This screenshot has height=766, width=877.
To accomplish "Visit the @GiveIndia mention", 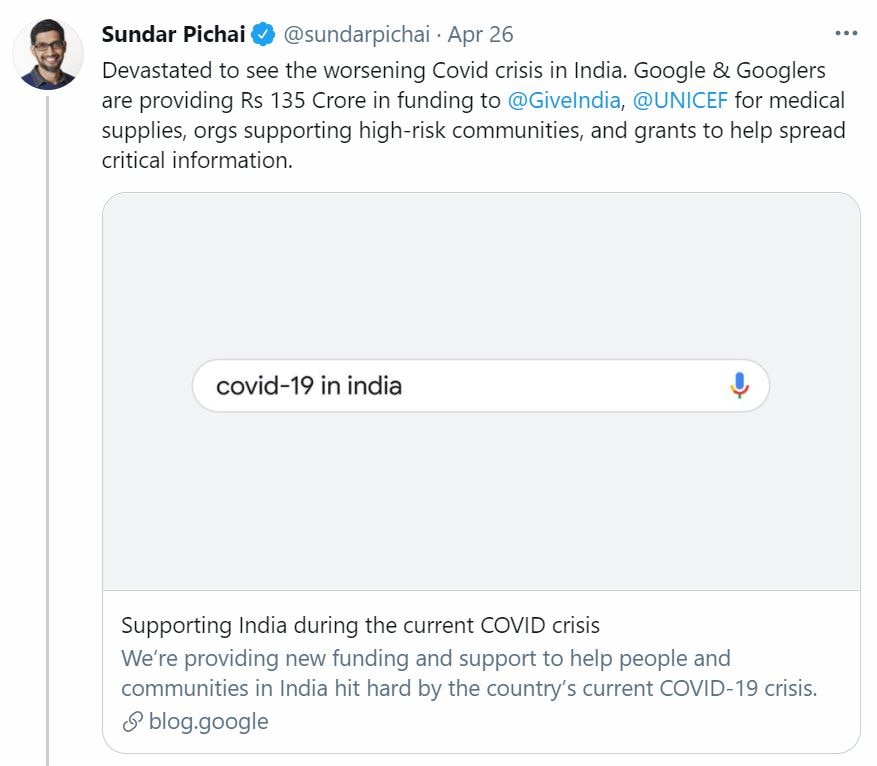I will [x=563, y=100].
